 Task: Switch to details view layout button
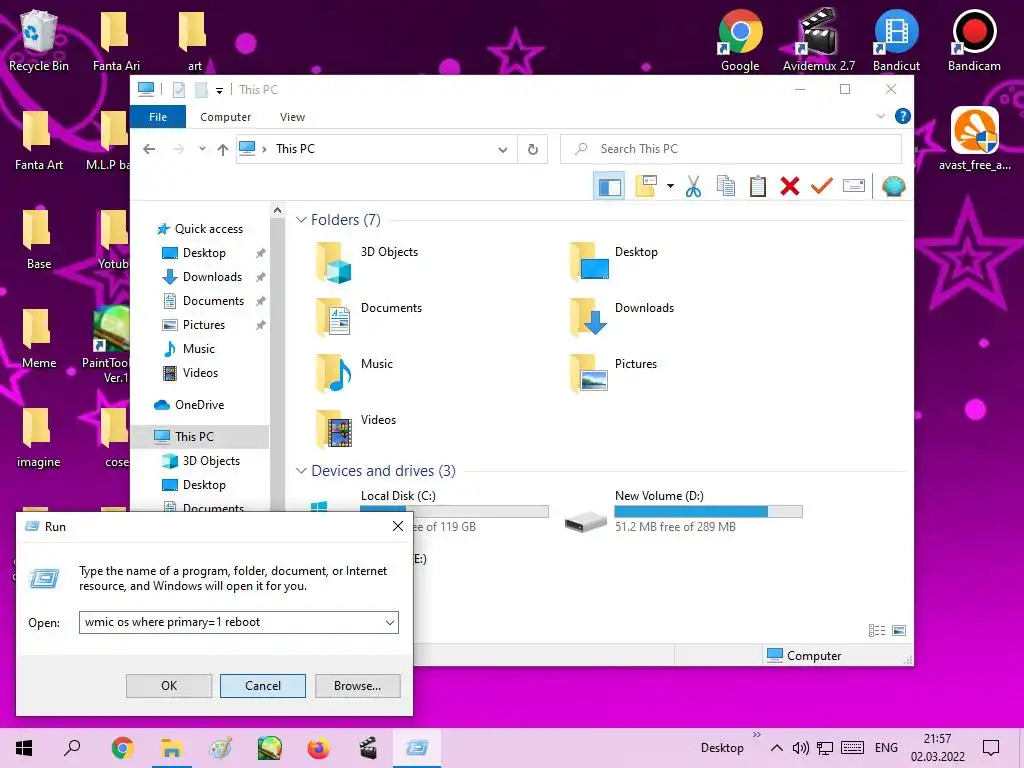click(x=877, y=630)
